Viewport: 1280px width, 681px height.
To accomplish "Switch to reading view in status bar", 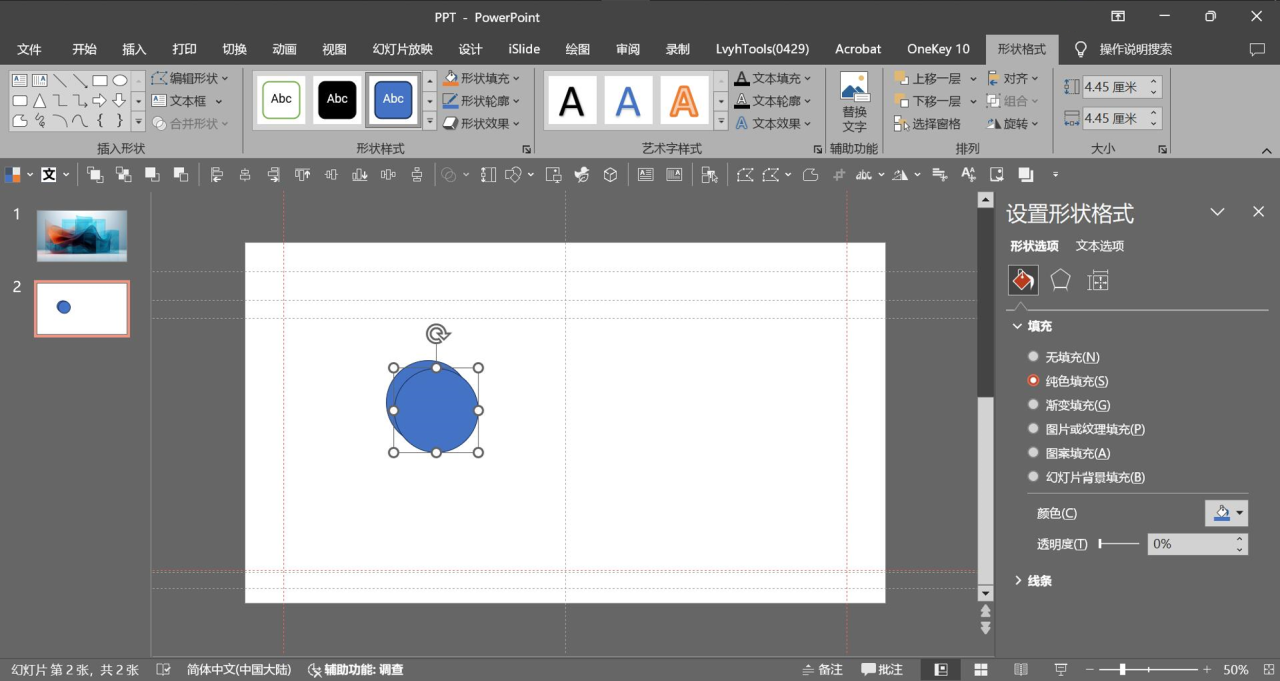I will 1021,669.
